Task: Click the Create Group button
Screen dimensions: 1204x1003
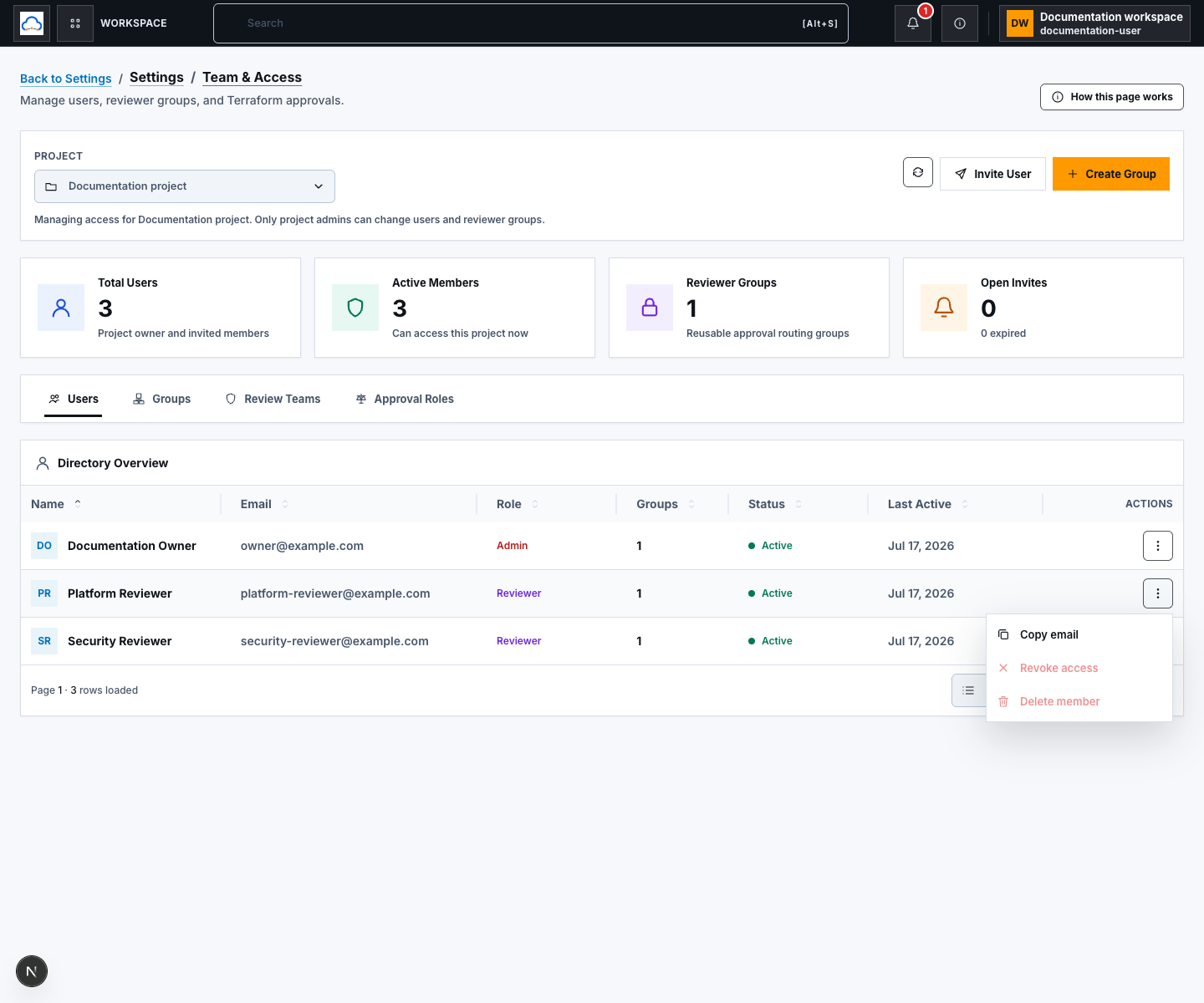Action: (1111, 174)
